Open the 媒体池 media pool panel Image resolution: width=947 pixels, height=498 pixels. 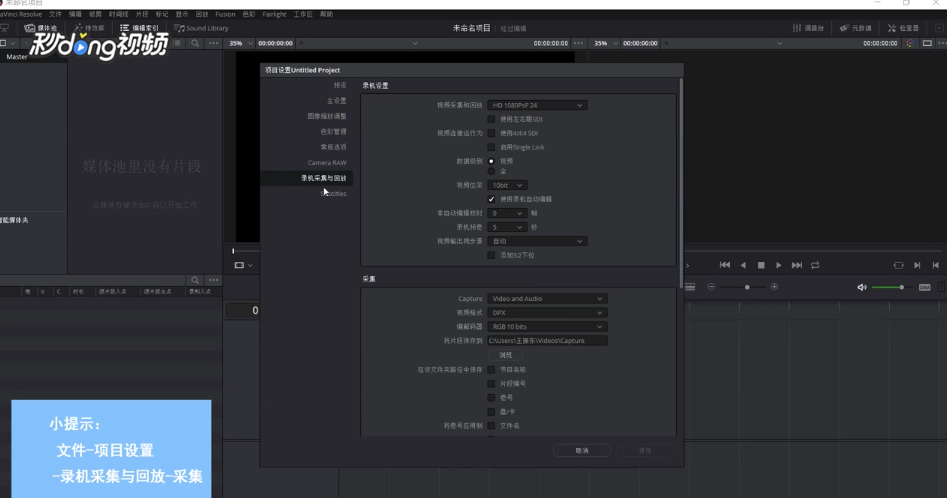40,28
